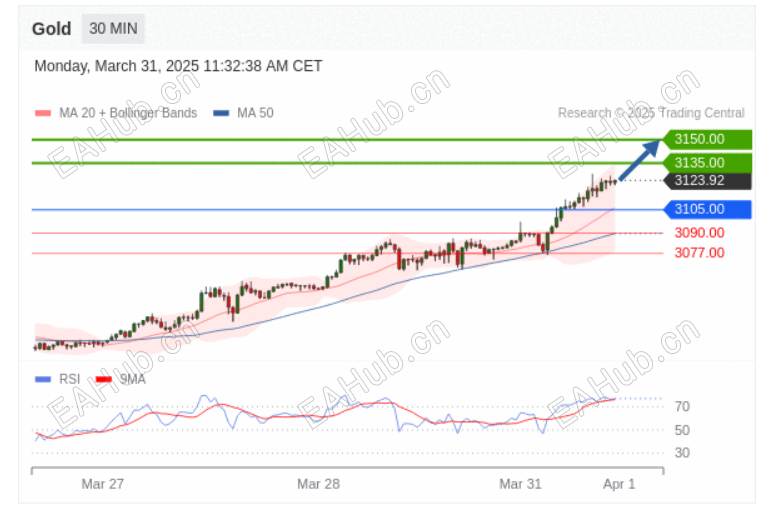The width and height of the screenshot is (773, 514).
Task: Click the RSI 30 level label
Action: [682, 453]
